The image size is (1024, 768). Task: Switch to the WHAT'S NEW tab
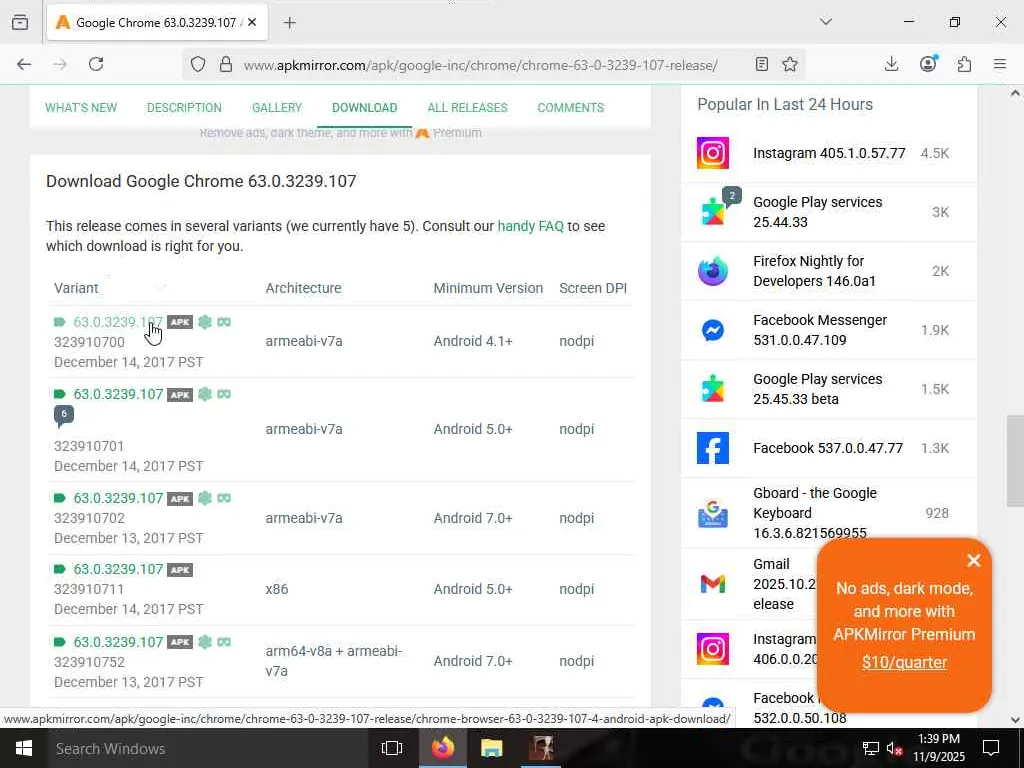(x=81, y=108)
